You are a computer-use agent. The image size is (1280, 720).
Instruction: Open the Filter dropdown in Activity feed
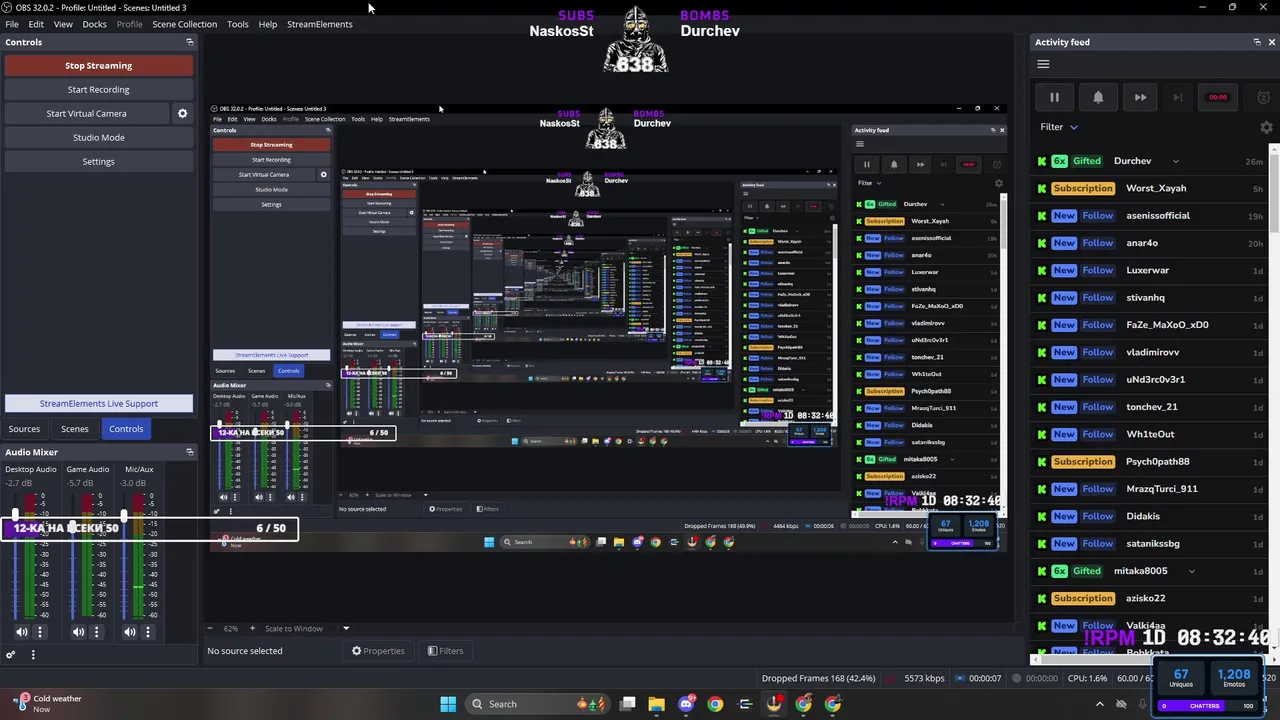(1059, 127)
